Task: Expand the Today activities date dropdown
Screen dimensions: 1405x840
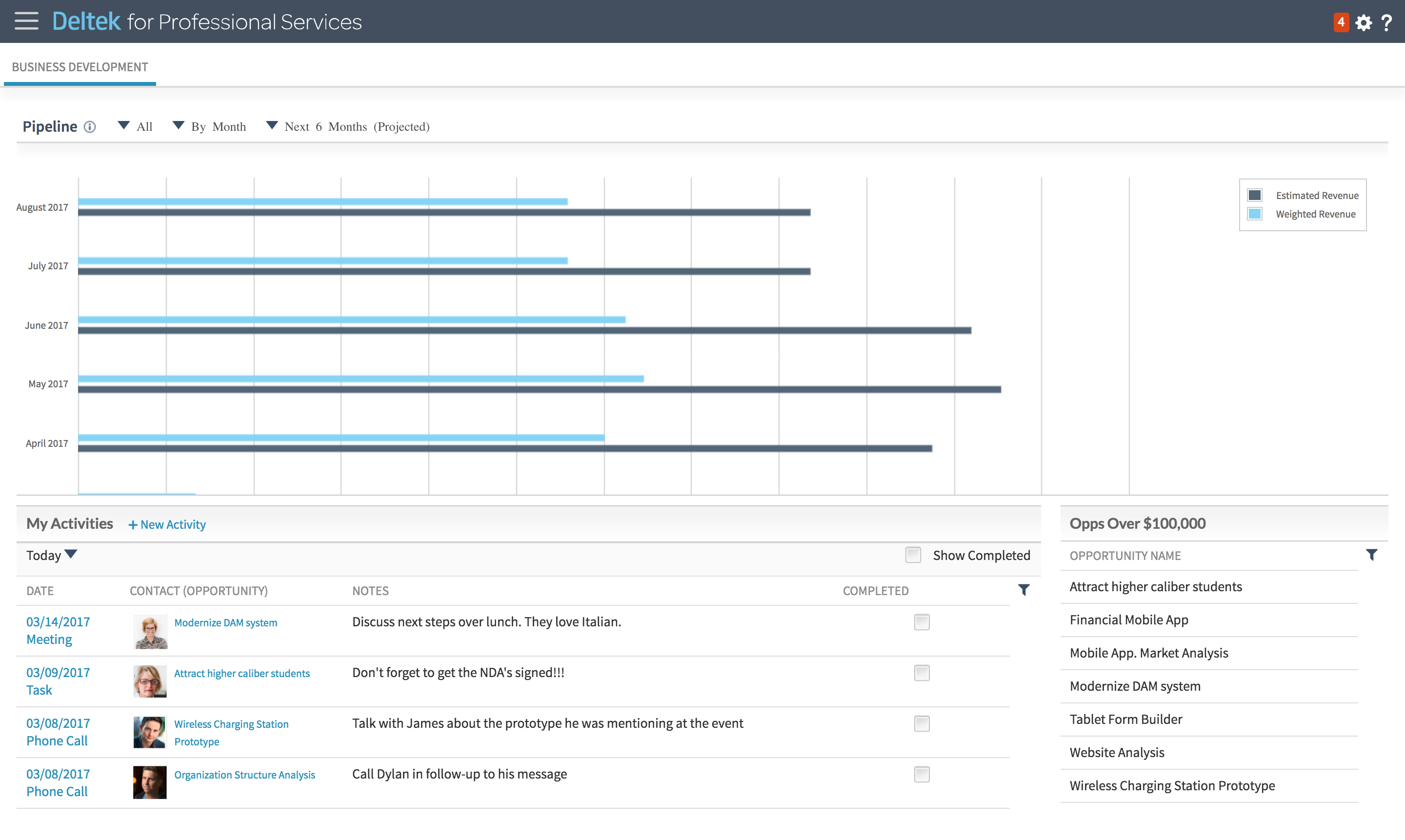Action: (x=52, y=555)
